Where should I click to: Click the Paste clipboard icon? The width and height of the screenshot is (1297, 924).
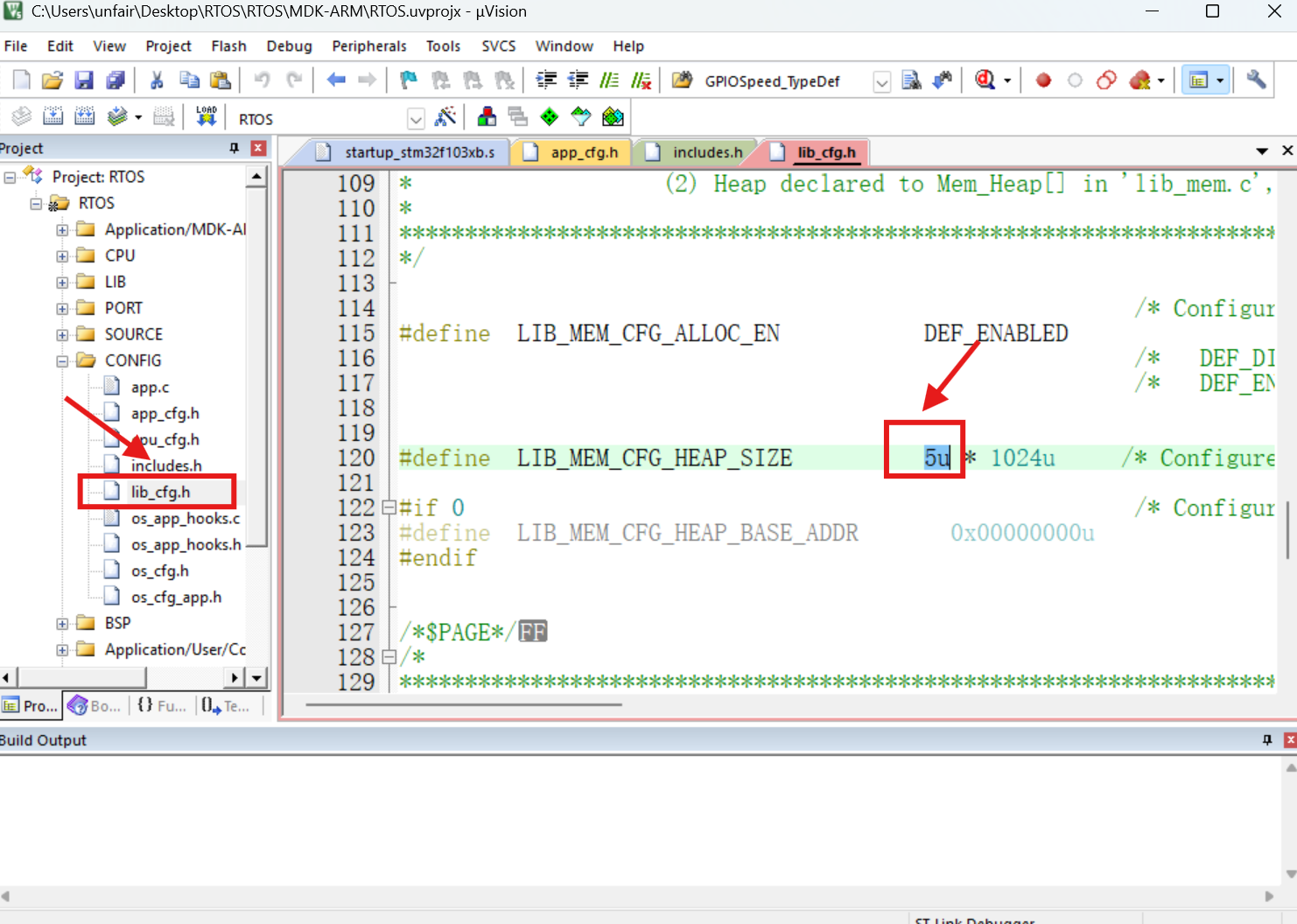pyautogui.click(x=221, y=80)
